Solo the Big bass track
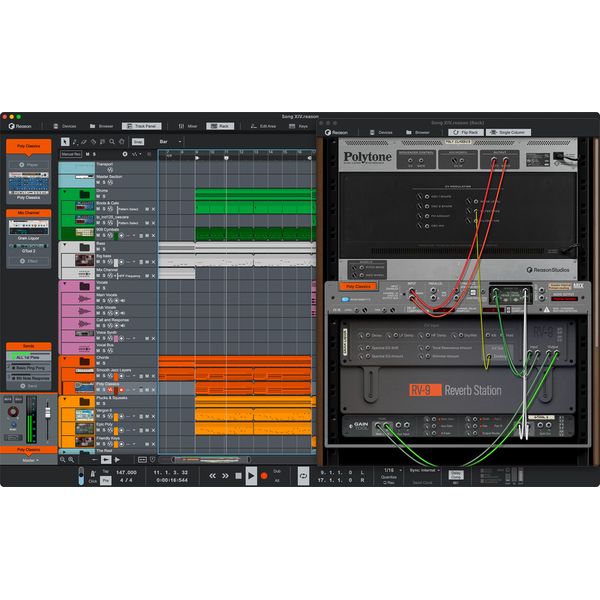Image resolution: width=600 pixels, height=600 pixels. pyautogui.click(x=104, y=262)
